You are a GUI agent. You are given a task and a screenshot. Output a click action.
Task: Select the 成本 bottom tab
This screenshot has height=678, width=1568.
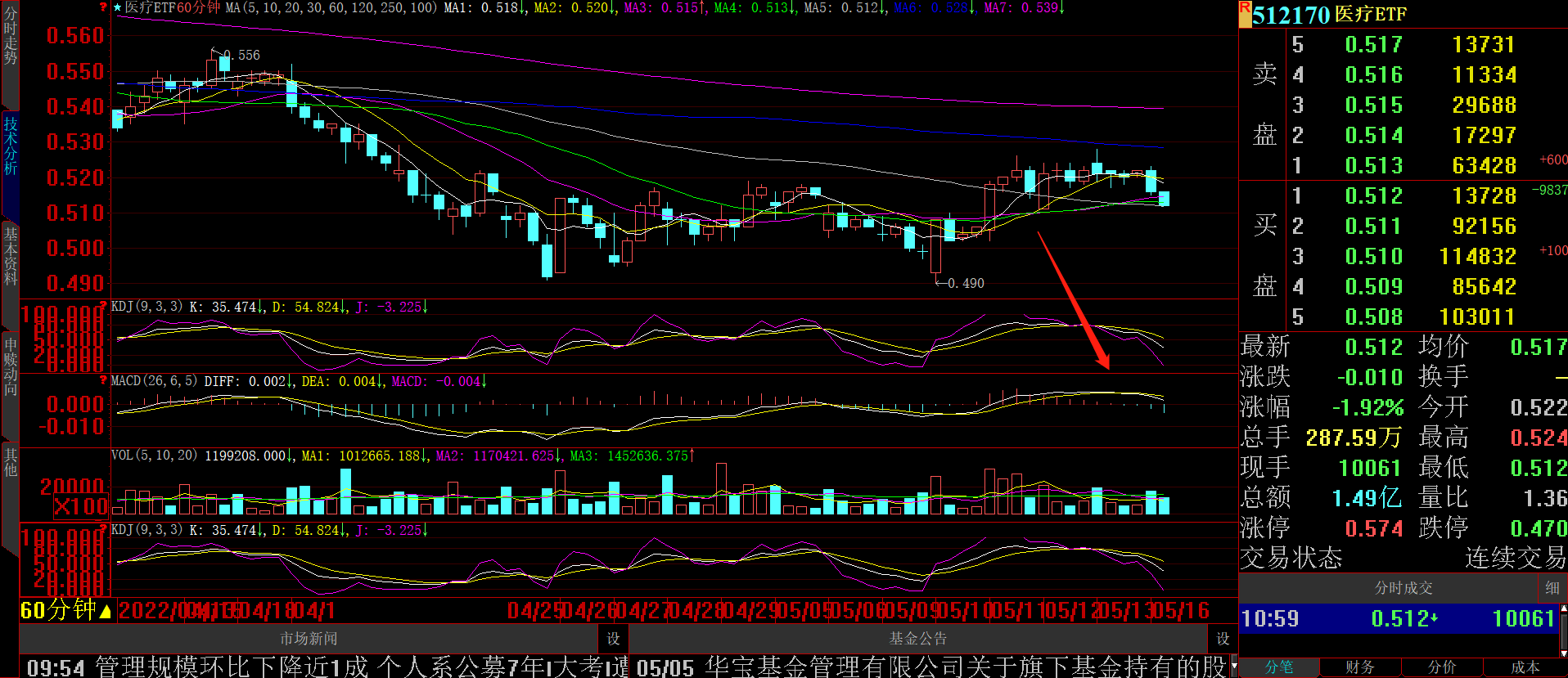(1525, 667)
